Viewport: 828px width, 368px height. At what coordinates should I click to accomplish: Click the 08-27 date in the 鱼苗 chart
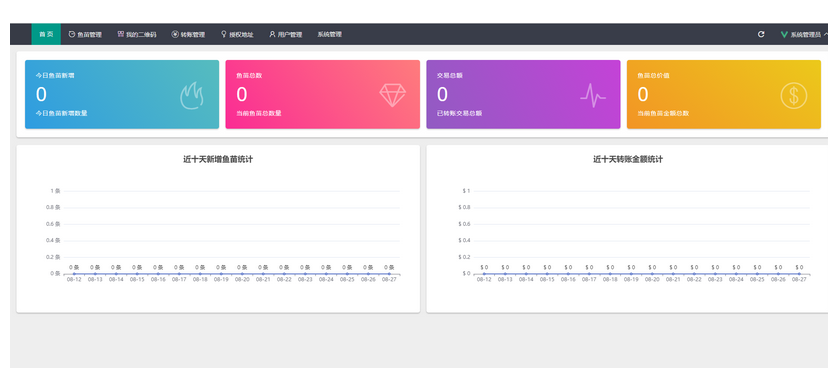(x=389, y=279)
